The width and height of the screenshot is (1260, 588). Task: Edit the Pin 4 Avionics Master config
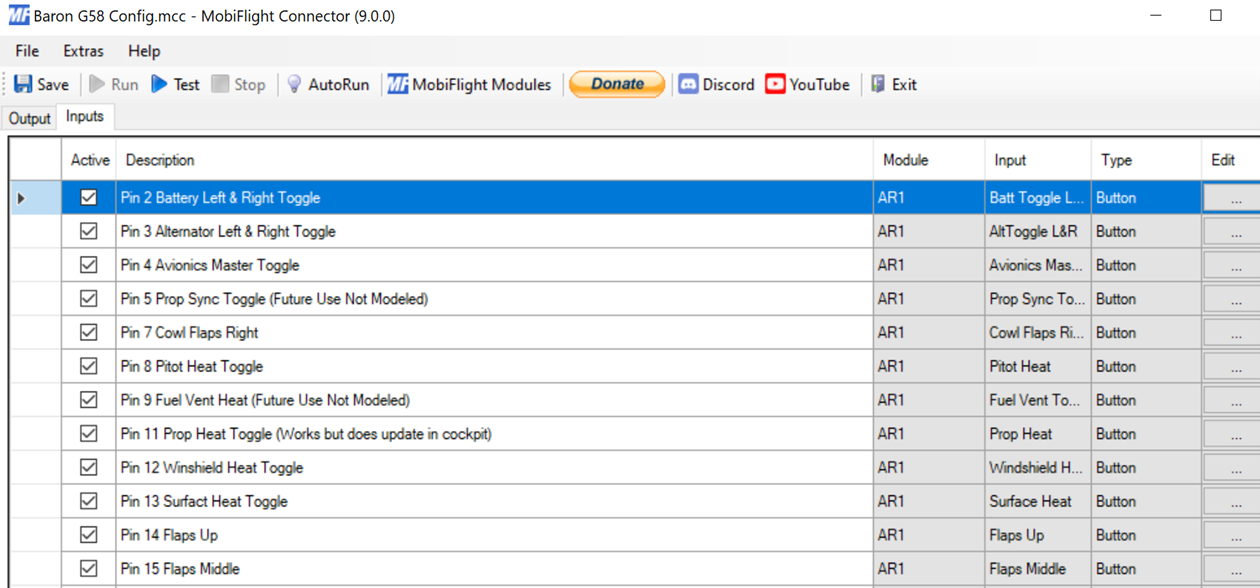pos(1232,265)
